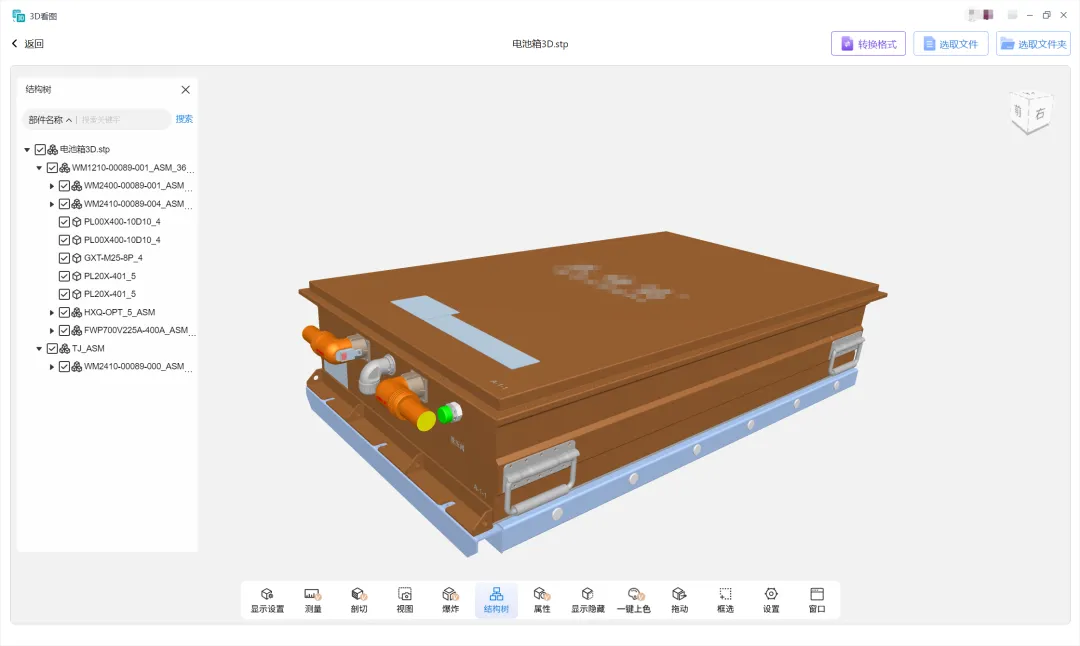This screenshot has width=1080, height=646.
Task: Trigger the 爆炸 explode view tool
Action: point(450,600)
